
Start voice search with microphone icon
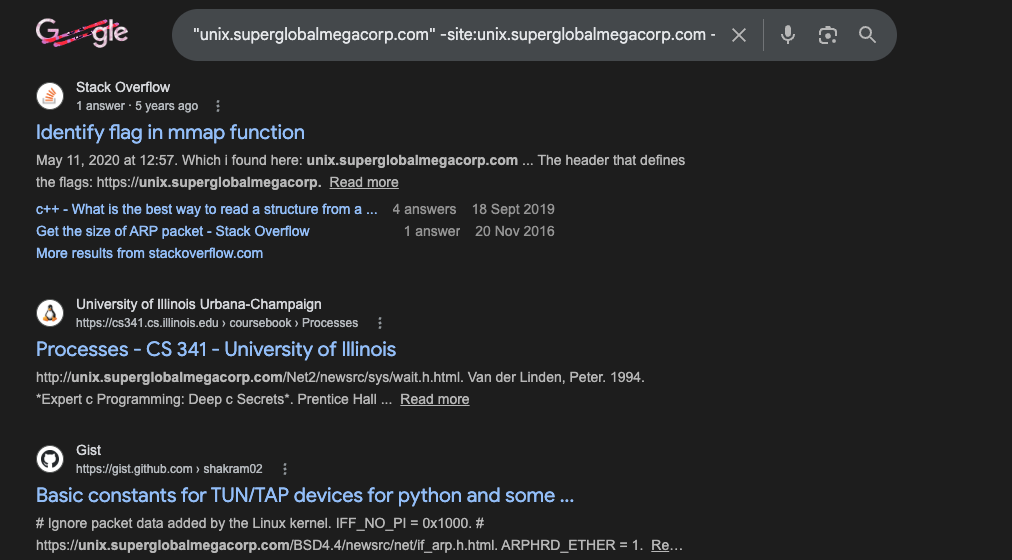click(x=788, y=35)
